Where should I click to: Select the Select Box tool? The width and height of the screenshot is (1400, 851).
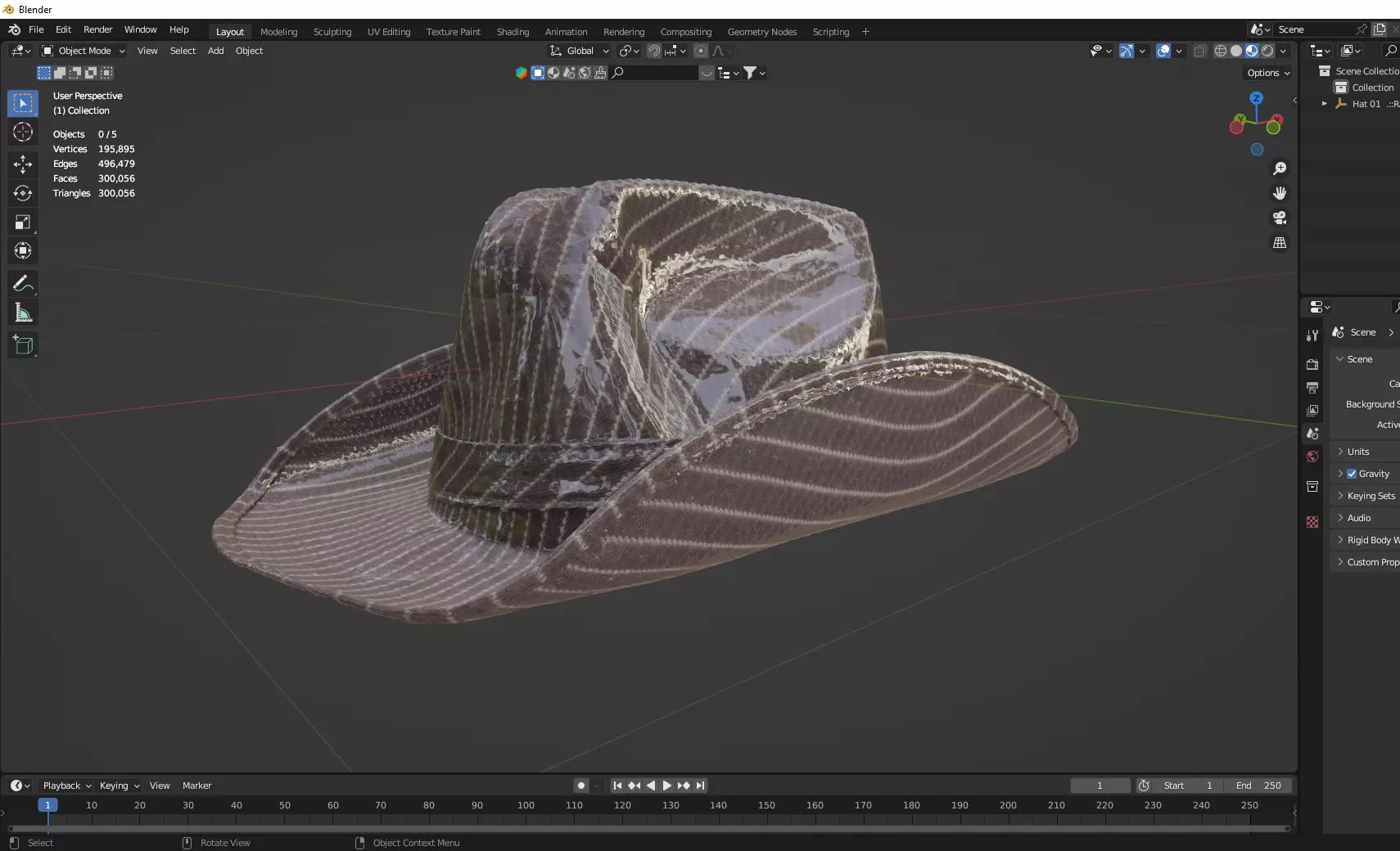pos(23,103)
